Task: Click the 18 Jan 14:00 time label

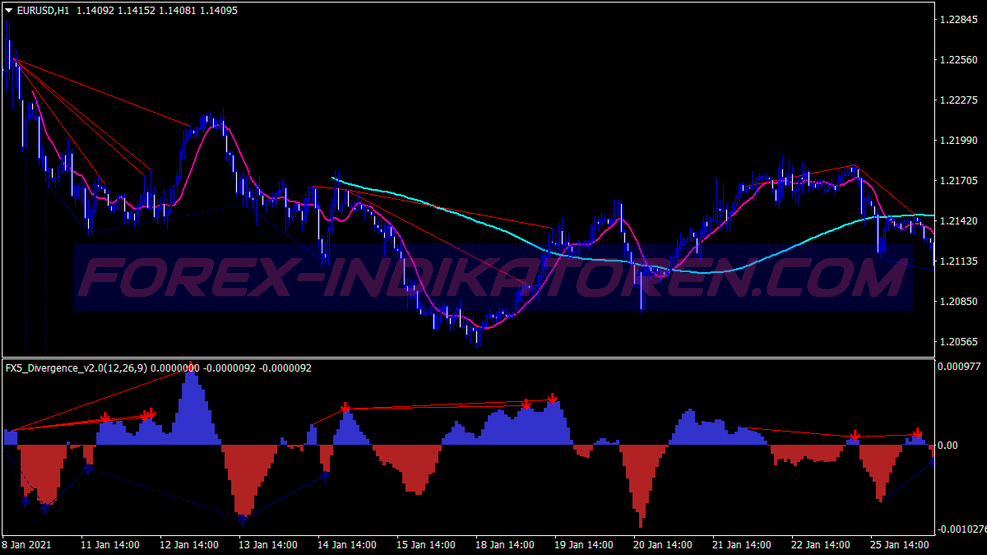Action: click(505, 545)
